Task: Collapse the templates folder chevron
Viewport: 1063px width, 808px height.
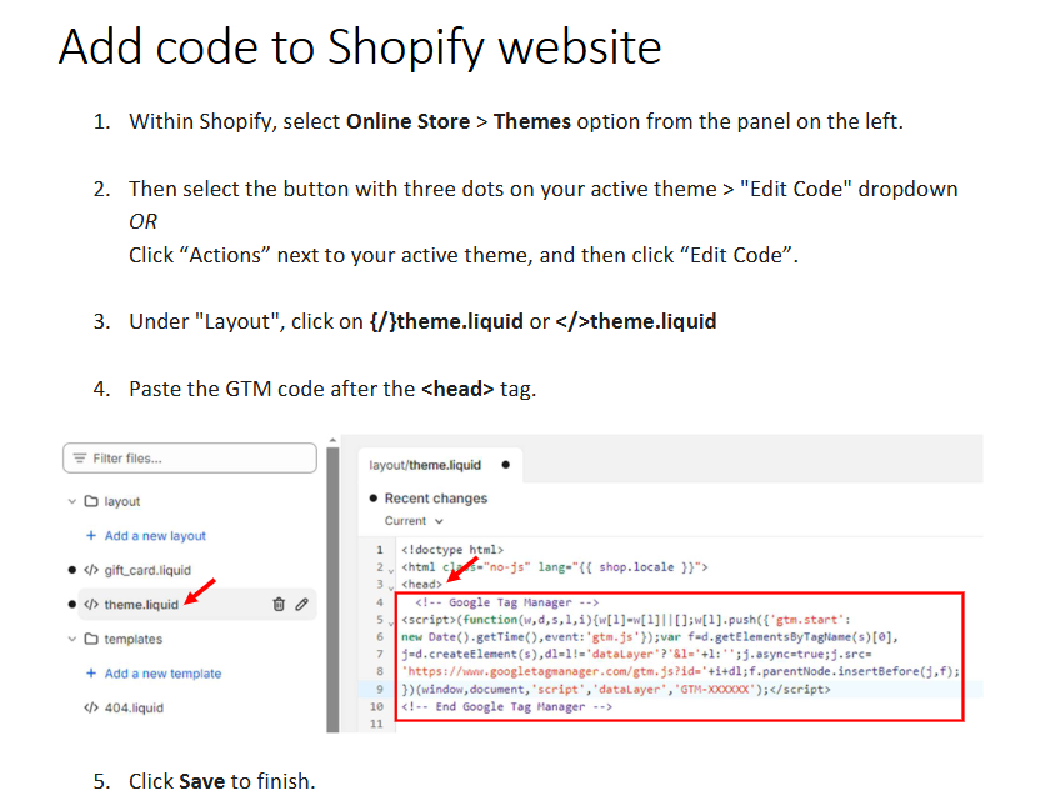Action: pyautogui.click(x=72, y=639)
